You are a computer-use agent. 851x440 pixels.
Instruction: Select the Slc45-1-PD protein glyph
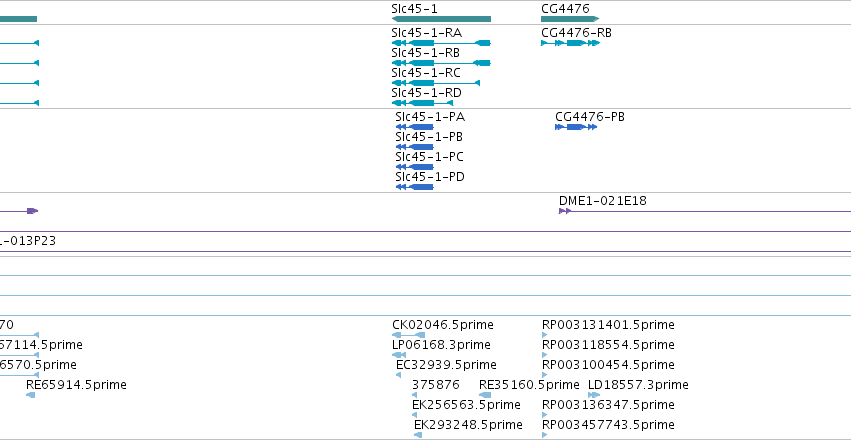(x=415, y=187)
